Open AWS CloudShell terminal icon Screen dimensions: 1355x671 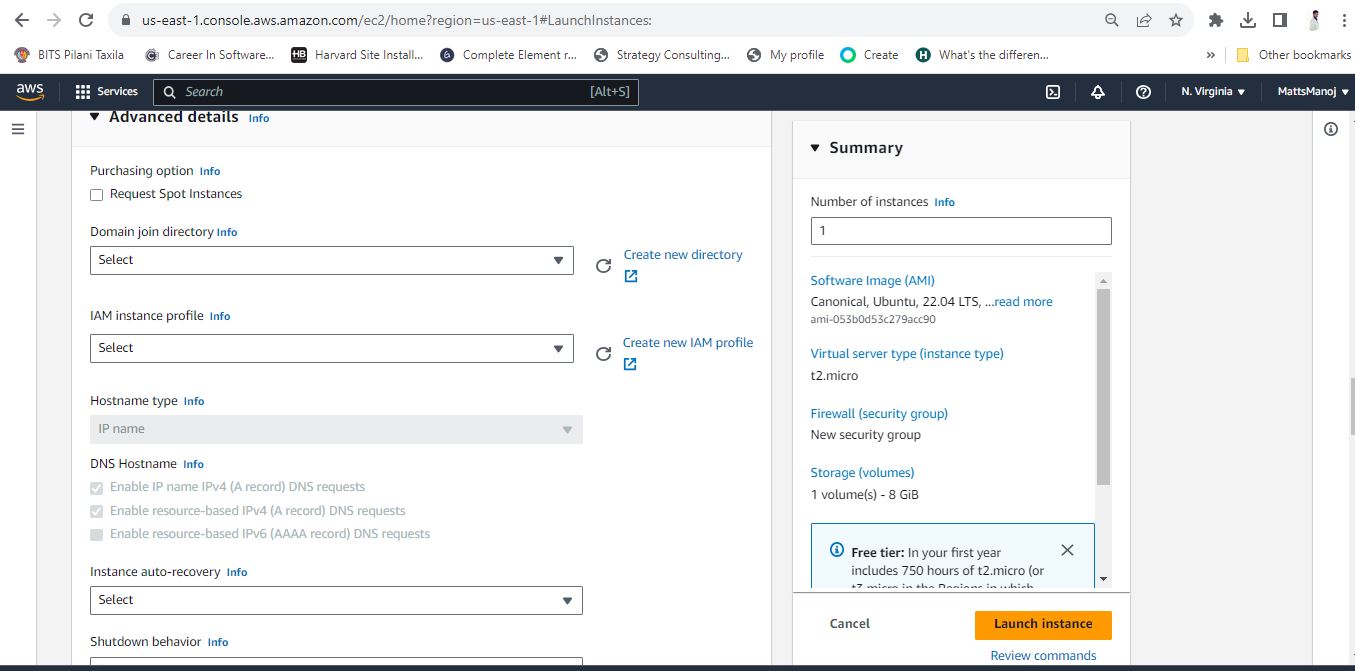click(1053, 92)
